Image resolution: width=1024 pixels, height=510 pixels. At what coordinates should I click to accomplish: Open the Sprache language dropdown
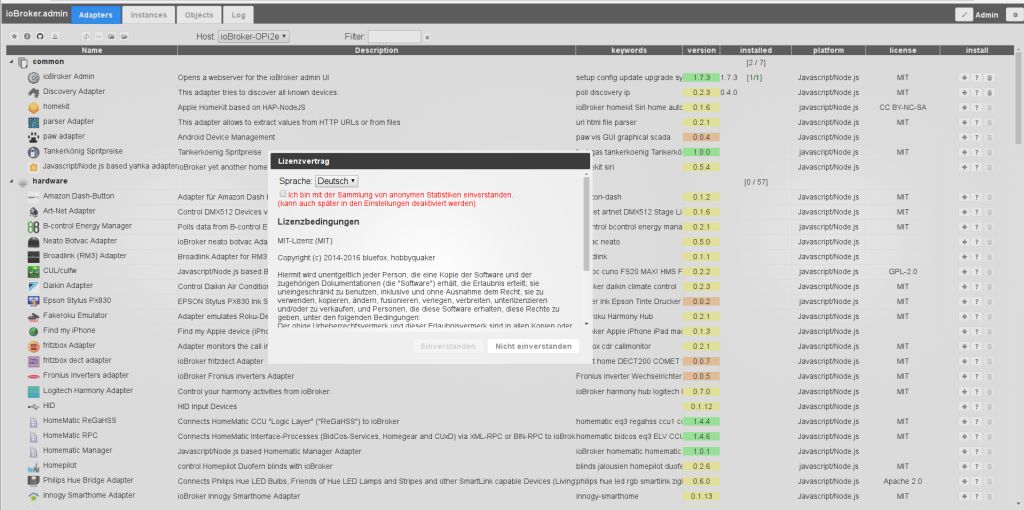(x=336, y=181)
